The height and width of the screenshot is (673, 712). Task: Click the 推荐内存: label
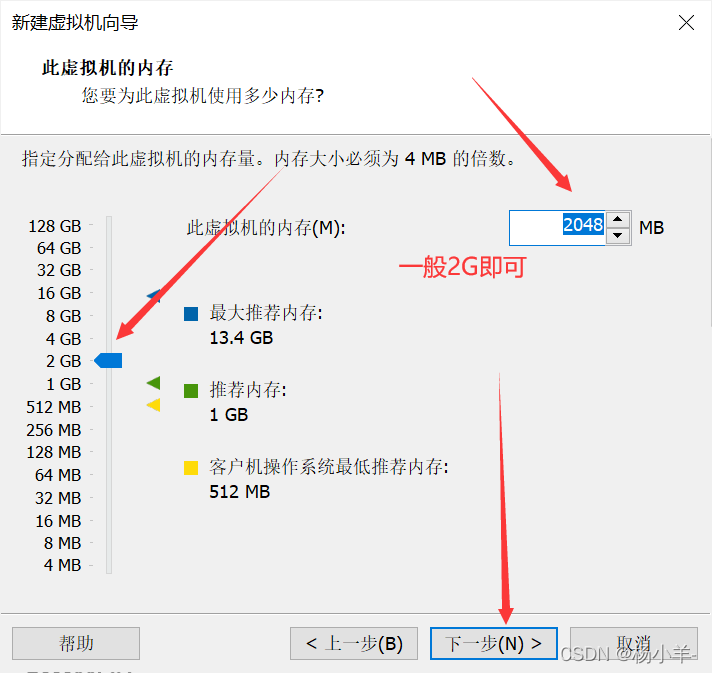[x=248, y=390]
